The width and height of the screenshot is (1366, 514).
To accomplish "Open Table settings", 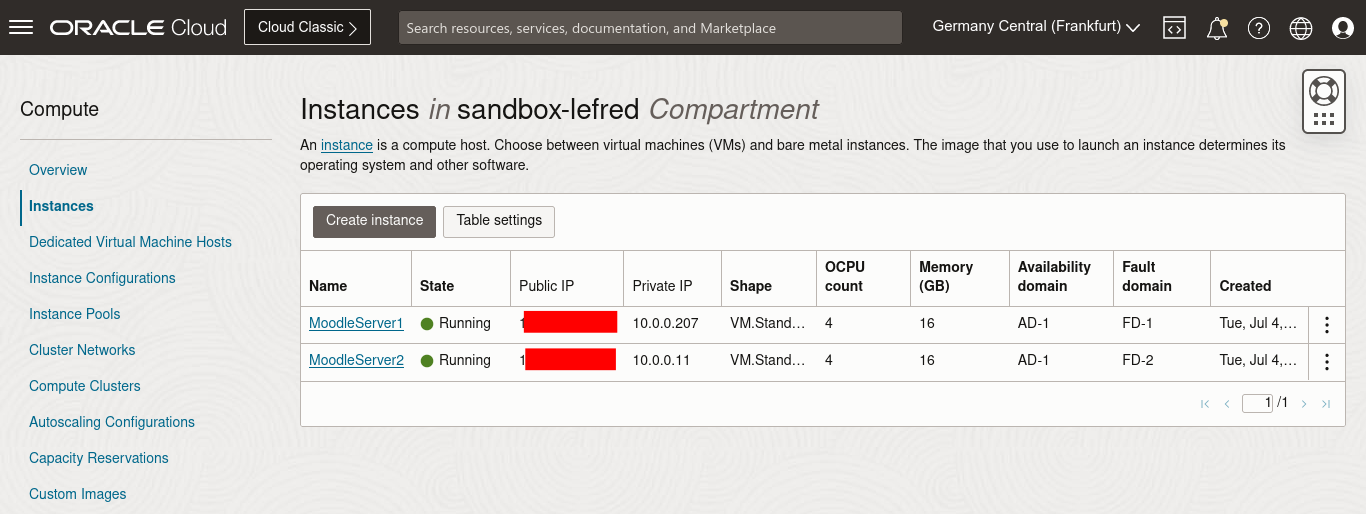I will click(499, 221).
